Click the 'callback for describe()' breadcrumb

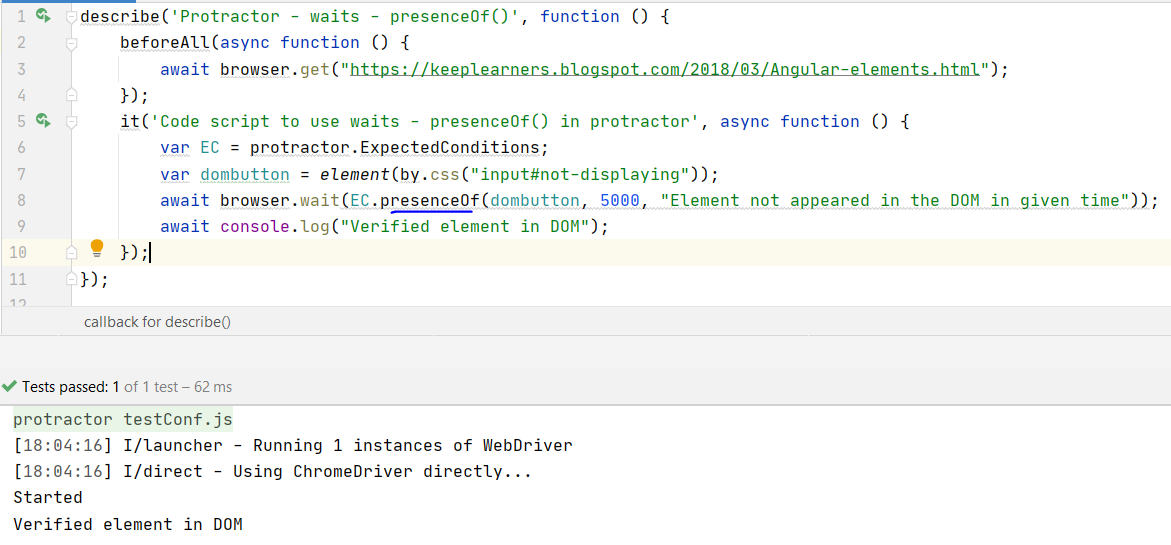click(x=157, y=322)
